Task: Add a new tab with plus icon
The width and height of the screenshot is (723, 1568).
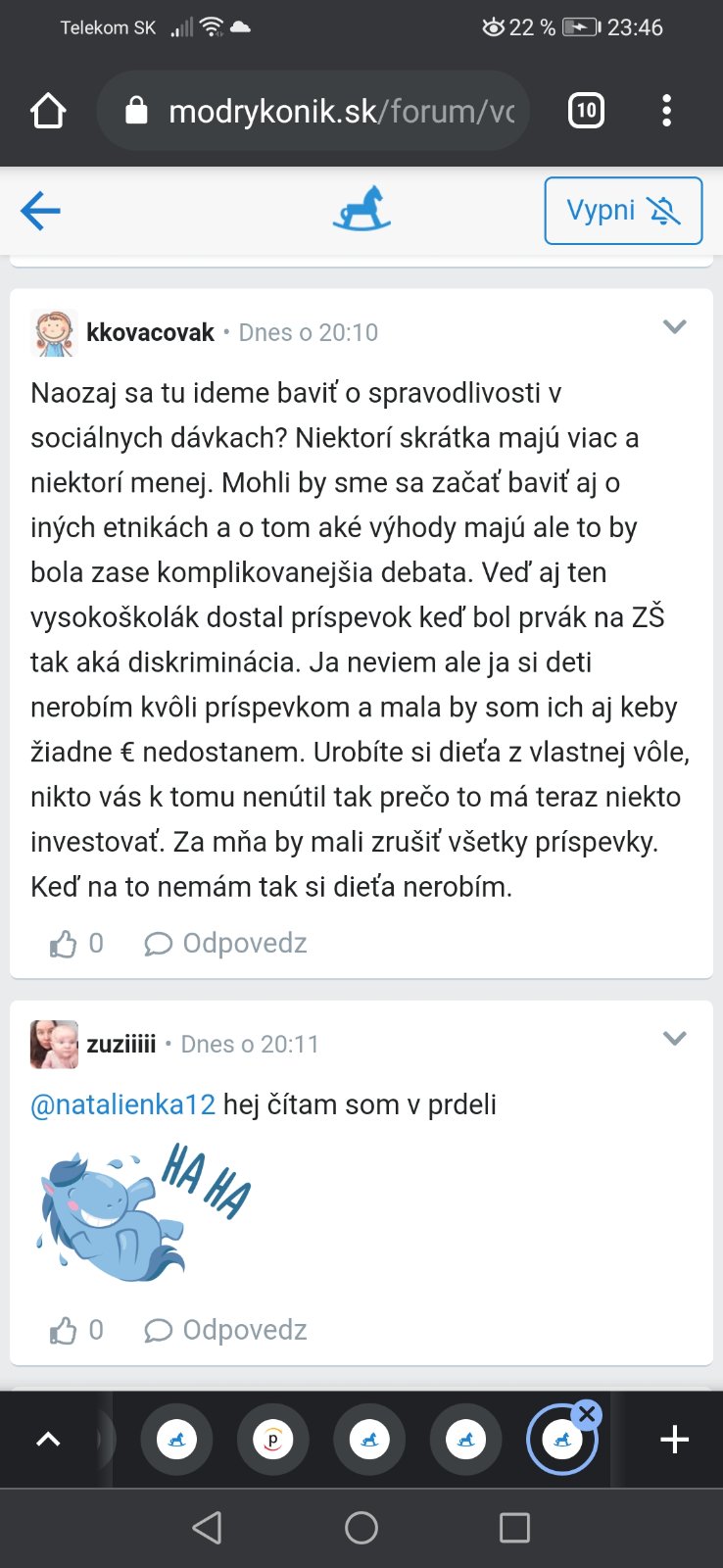Action: (674, 1440)
